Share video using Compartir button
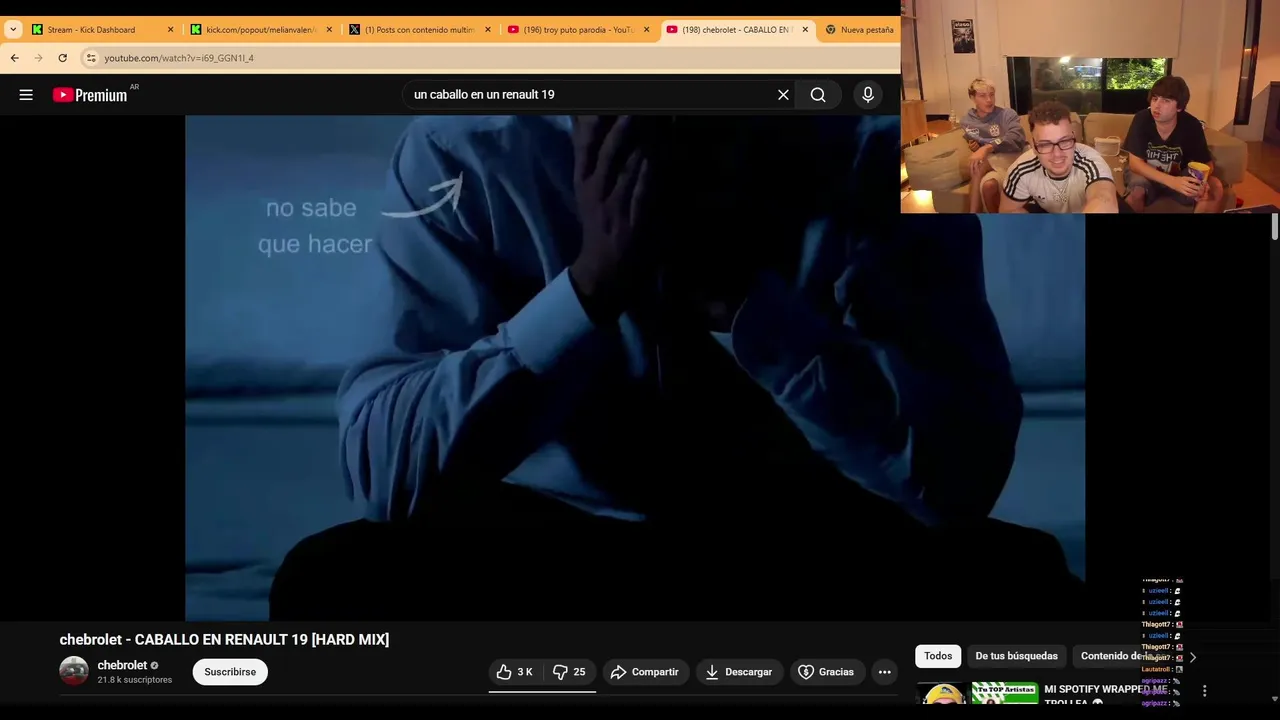This screenshot has height=720, width=1280. (x=644, y=672)
